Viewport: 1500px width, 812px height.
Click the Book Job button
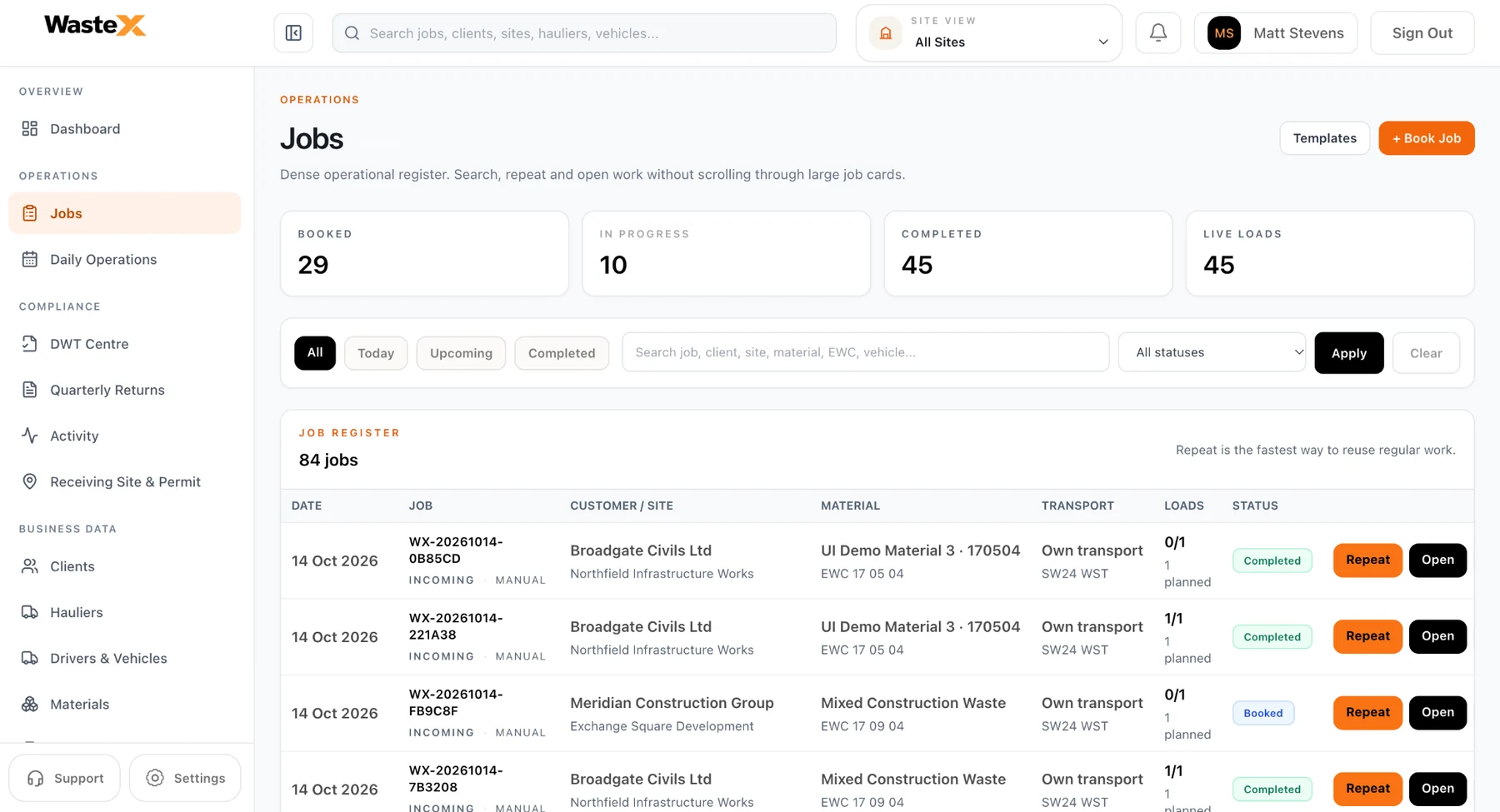1427,138
